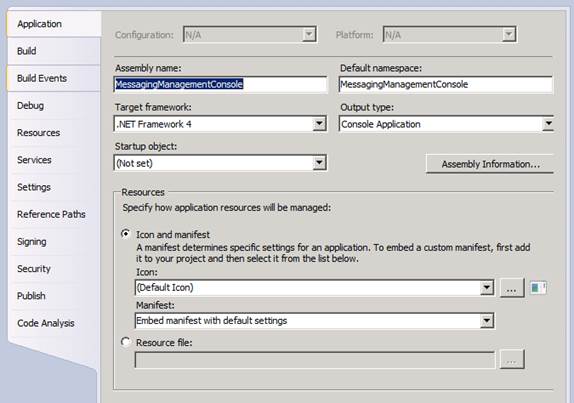Expand the Target framework dropdown
Image resolution: width=574 pixels, height=403 pixels.
click(x=319, y=124)
